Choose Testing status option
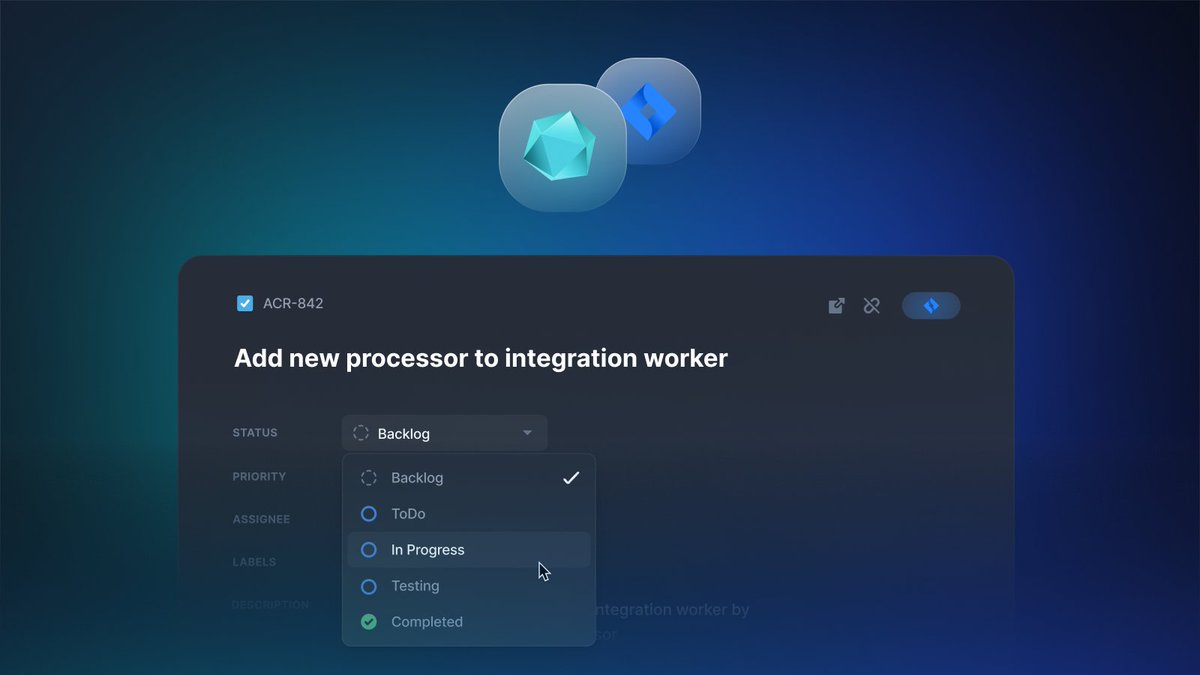 pos(469,586)
